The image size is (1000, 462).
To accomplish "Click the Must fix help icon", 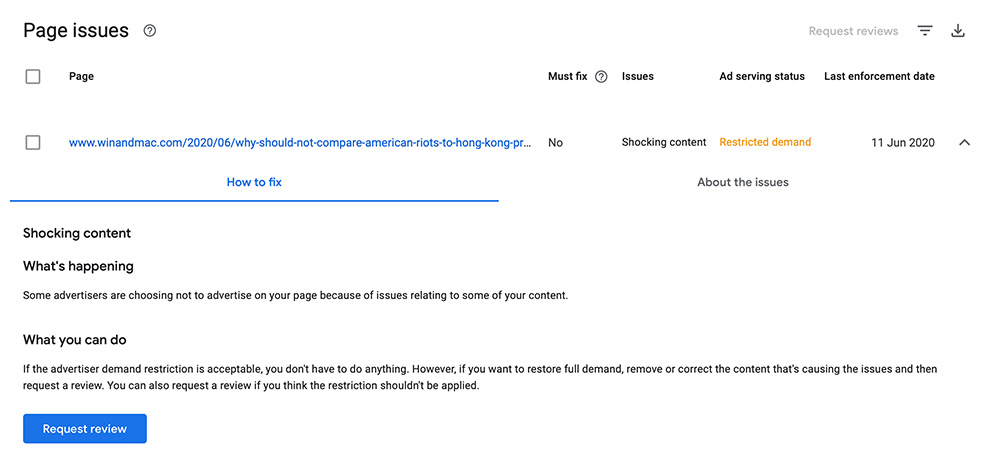I will tap(601, 77).
